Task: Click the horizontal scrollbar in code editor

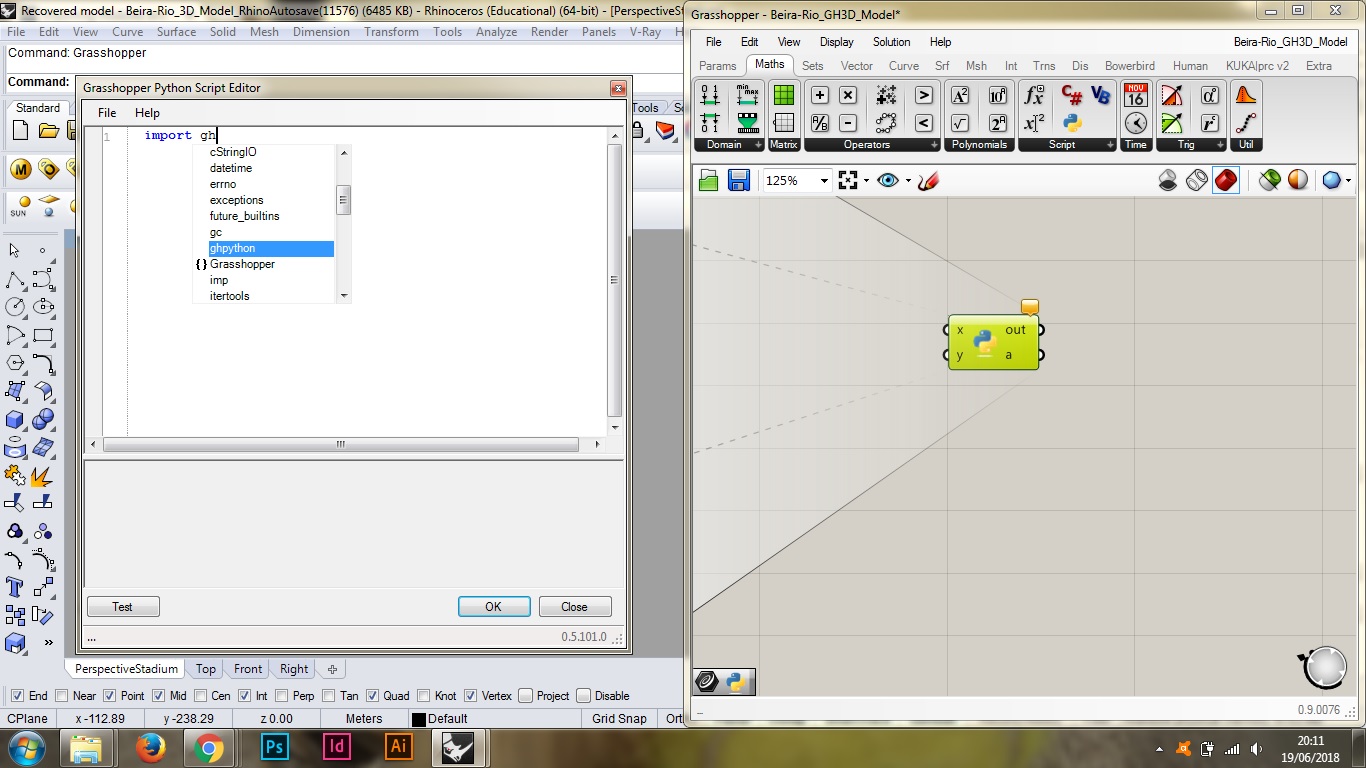Action: coord(340,444)
